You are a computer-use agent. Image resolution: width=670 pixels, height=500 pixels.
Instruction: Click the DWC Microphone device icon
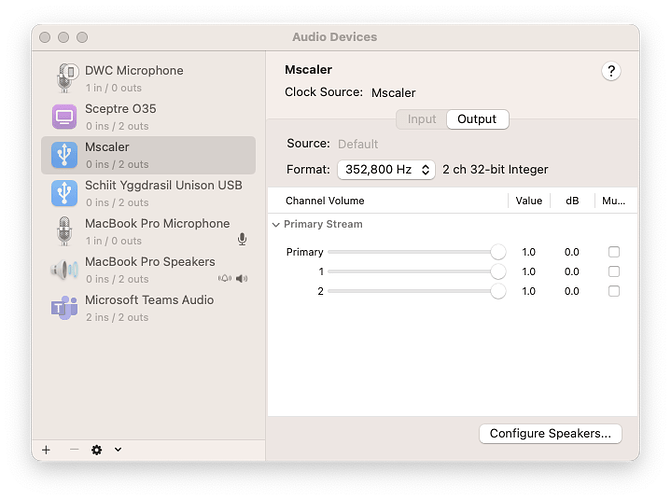click(65, 79)
